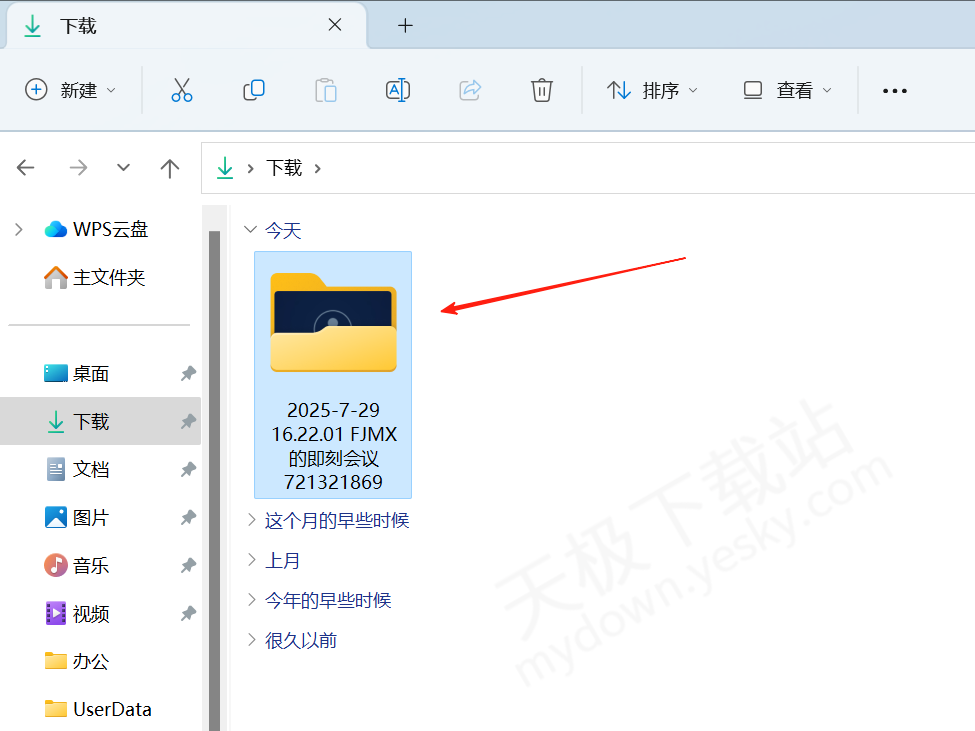Viewport: 975px width, 731px height.
Task: Click the Paste icon on the toolbar
Action: tap(326, 90)
